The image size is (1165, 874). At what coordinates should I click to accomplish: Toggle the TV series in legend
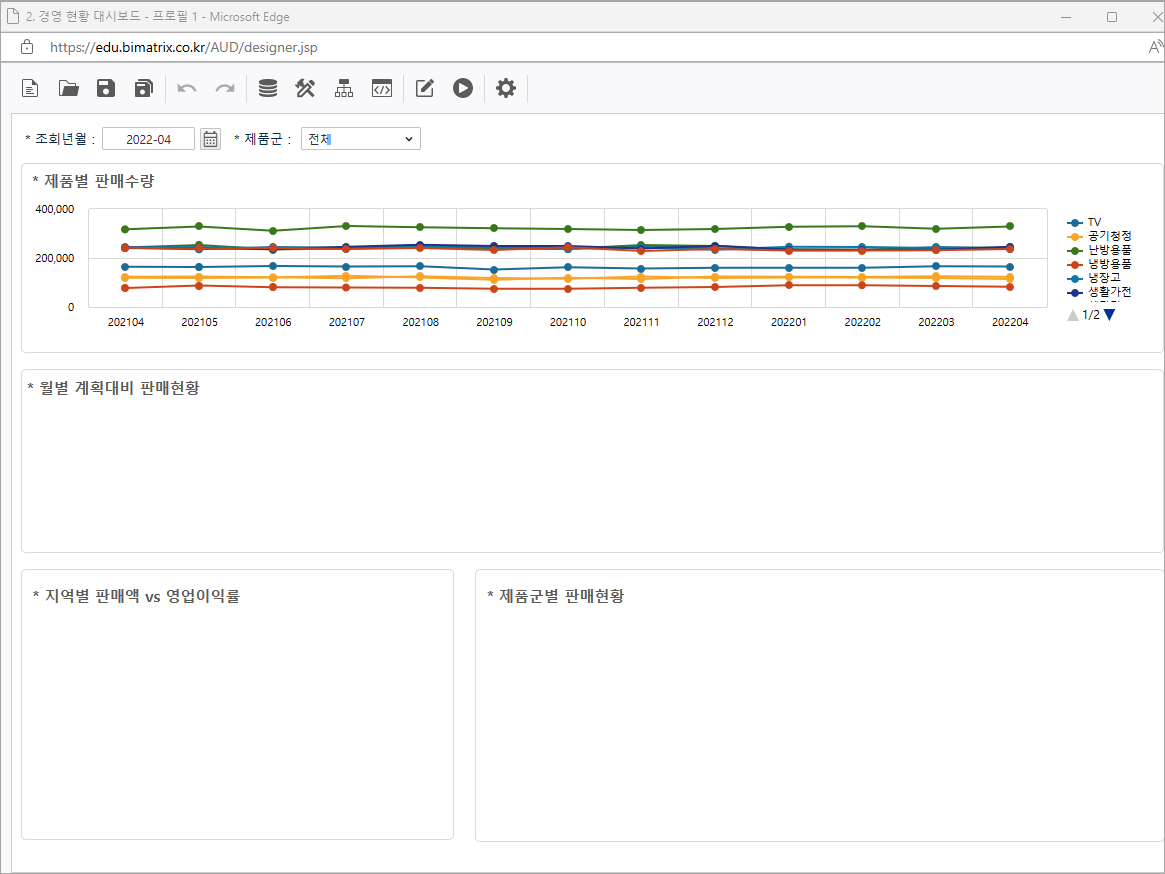(1094, 222)
